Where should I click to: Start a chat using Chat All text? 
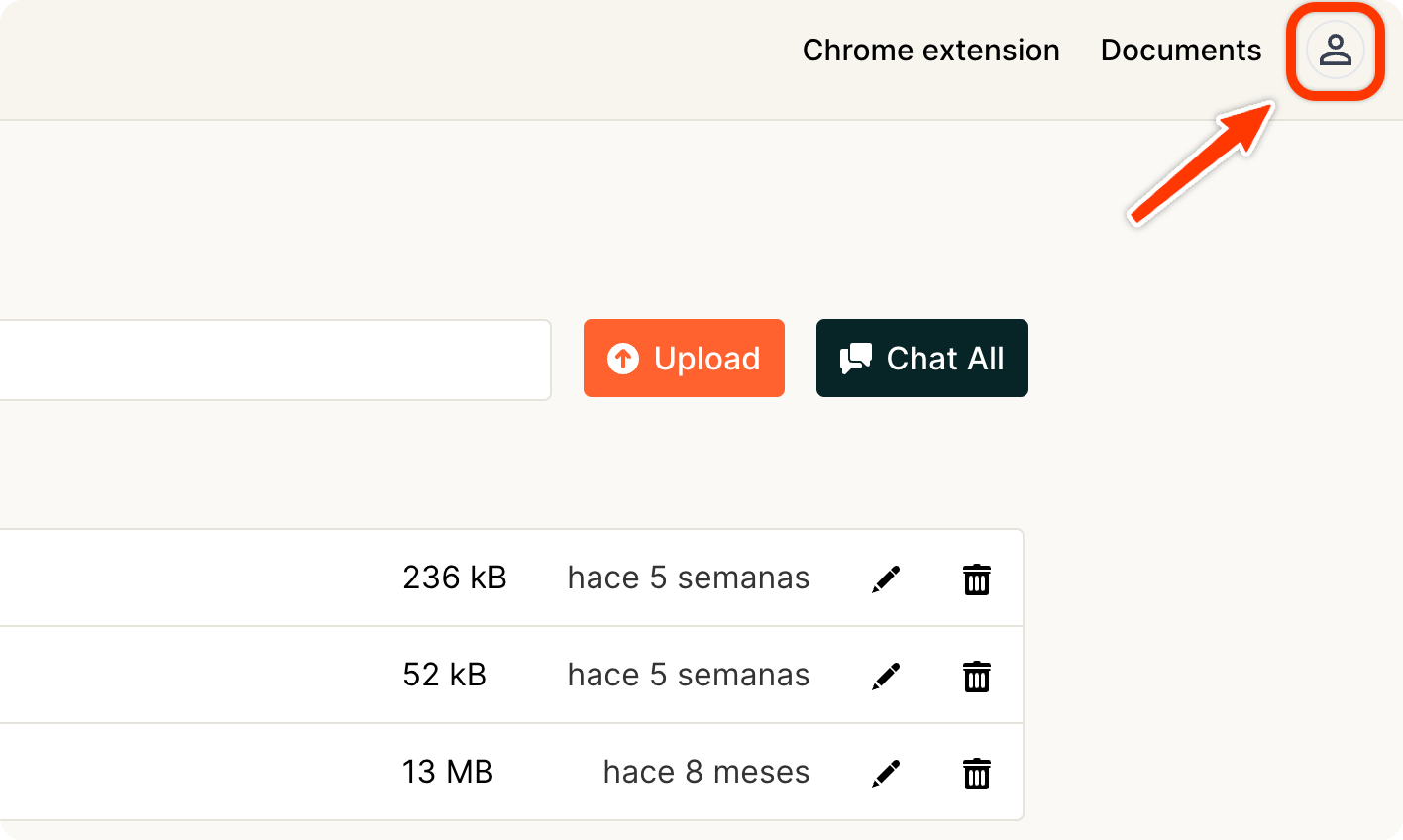[944, 359]
